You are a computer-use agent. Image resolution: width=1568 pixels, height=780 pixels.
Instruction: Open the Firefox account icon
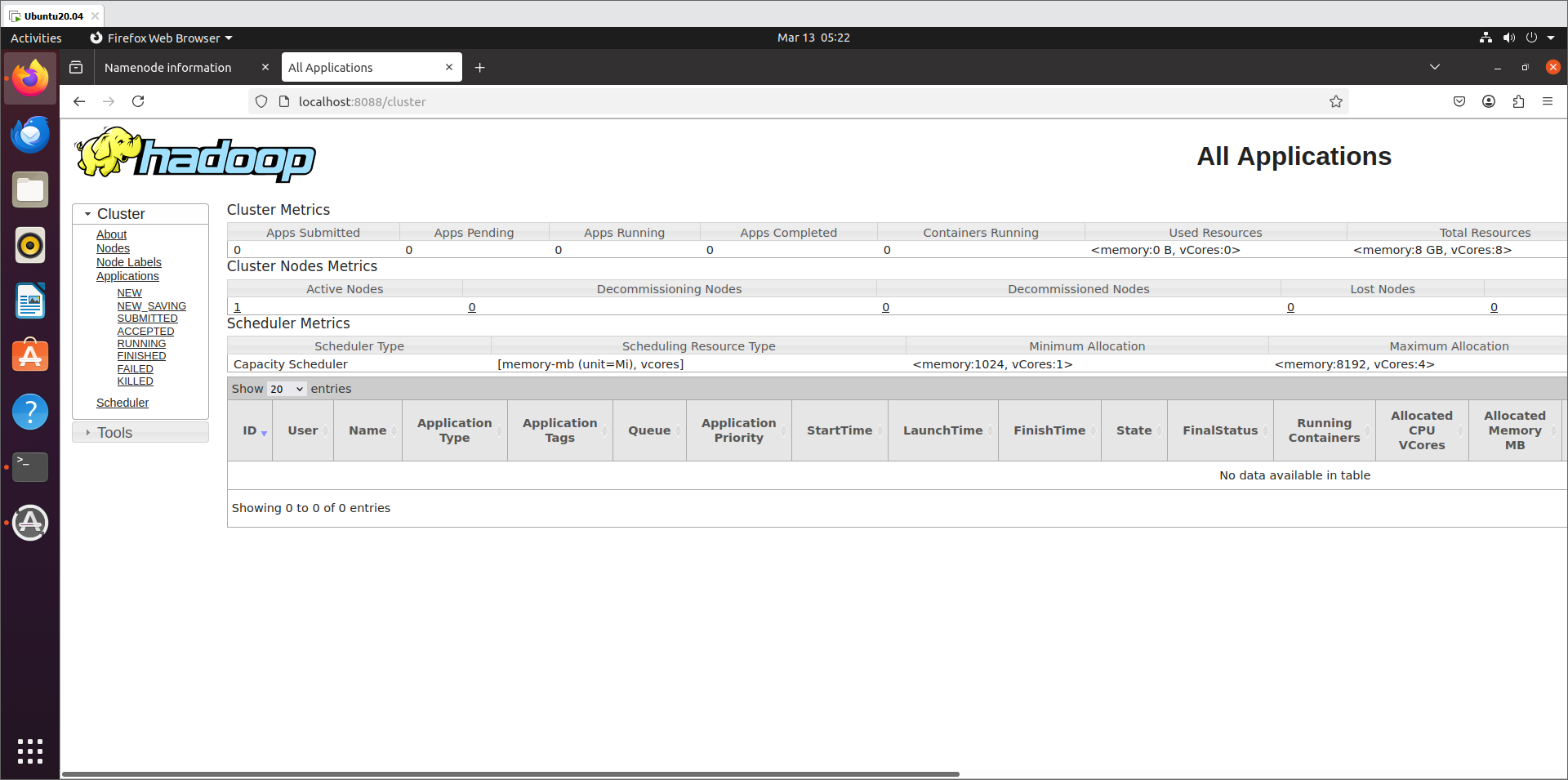[x=1488, y=101]
